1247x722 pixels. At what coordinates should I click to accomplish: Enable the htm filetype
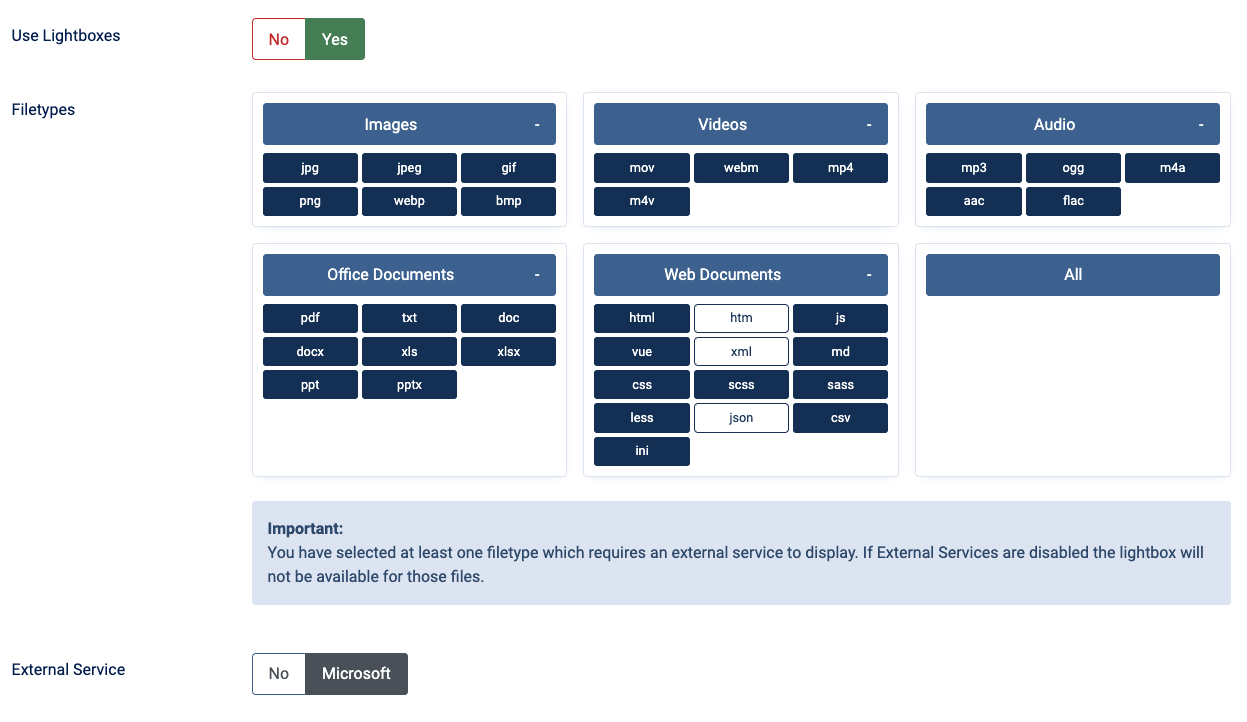click(x=741, y=318)
